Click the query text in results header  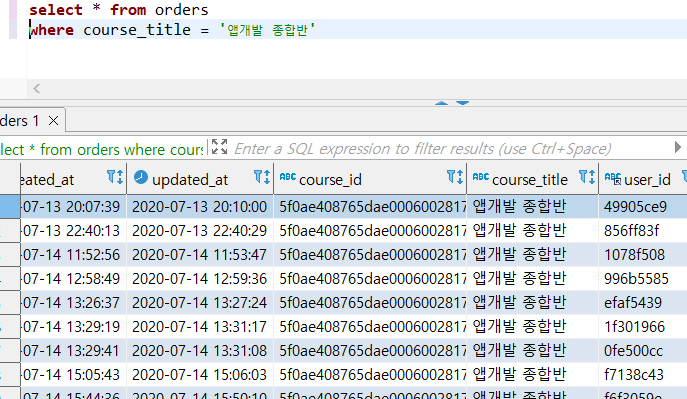tap(102, 149)
